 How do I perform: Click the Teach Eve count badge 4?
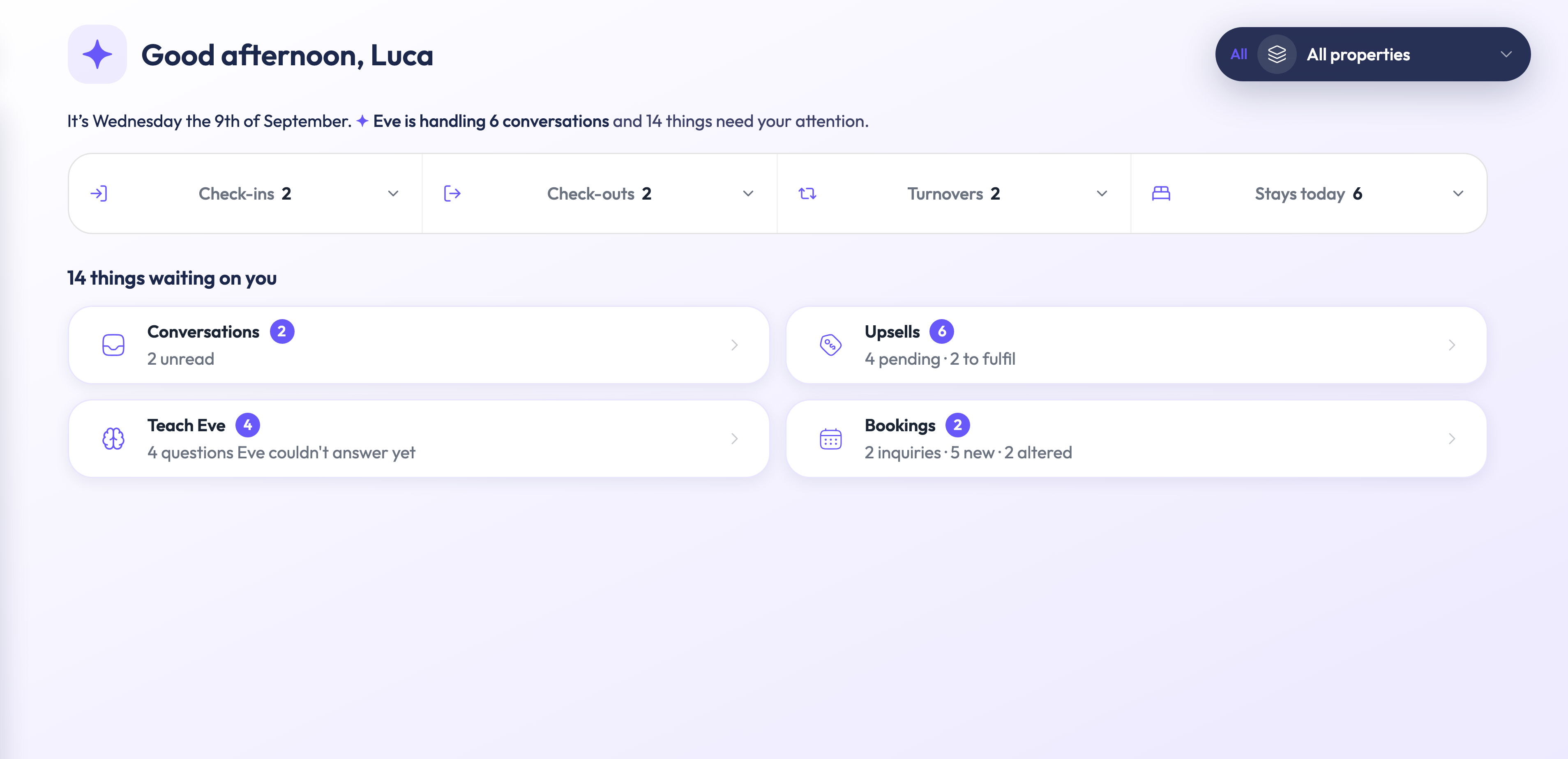(x=248, y=425)
